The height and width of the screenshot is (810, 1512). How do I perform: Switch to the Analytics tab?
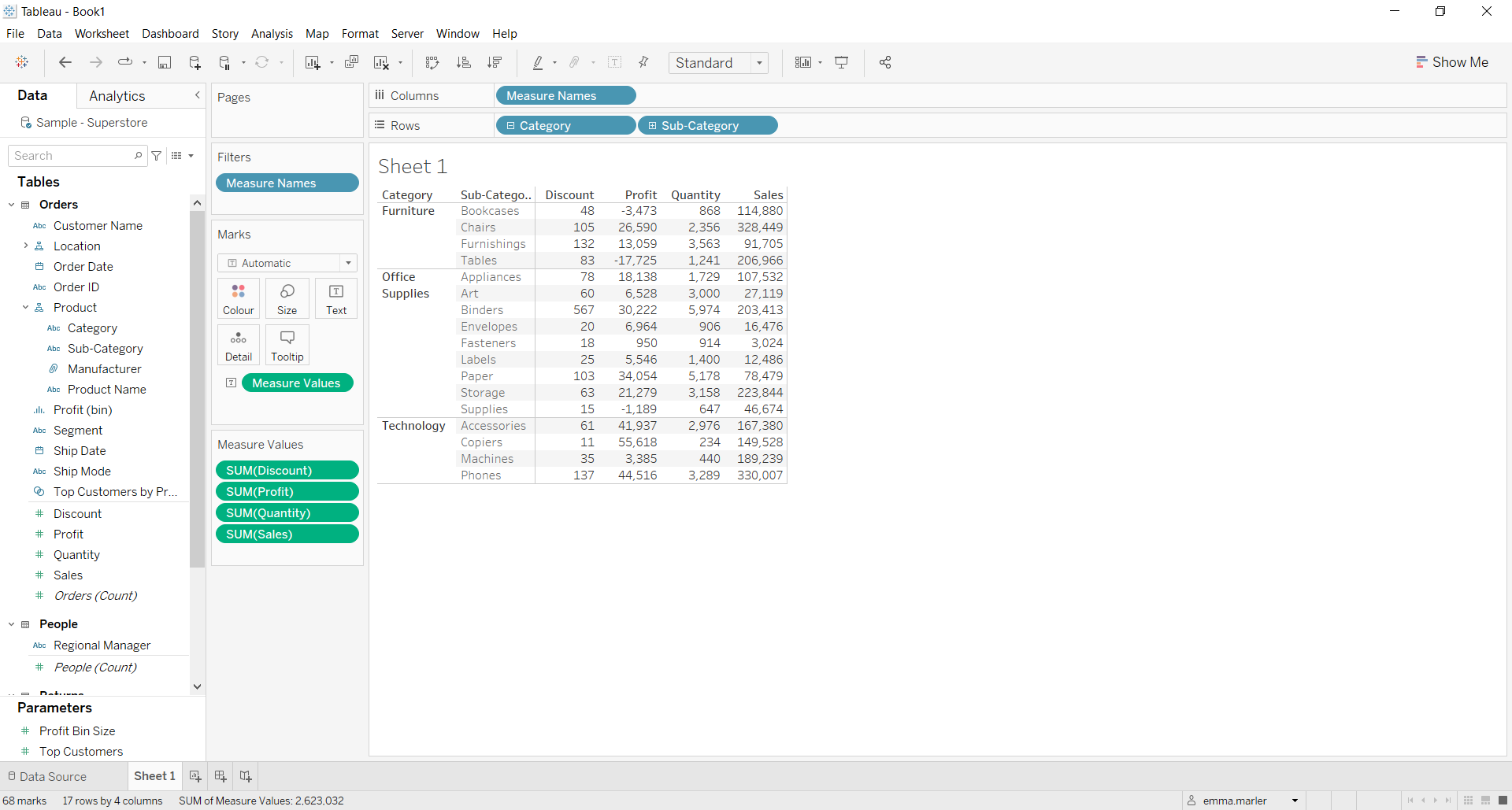(117, 95)
